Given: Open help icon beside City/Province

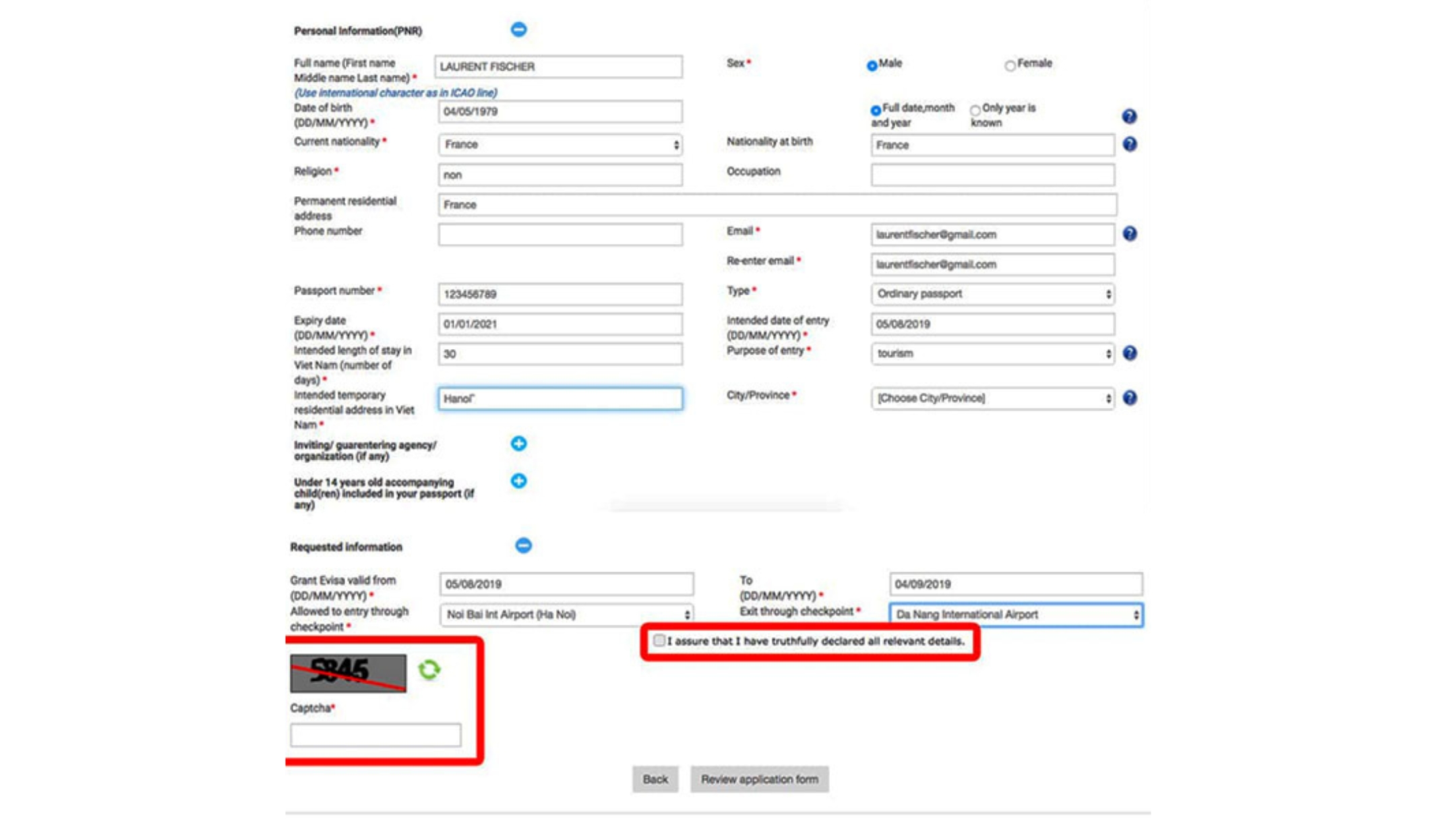Looking at the screenshot, I should (1130, 398).
